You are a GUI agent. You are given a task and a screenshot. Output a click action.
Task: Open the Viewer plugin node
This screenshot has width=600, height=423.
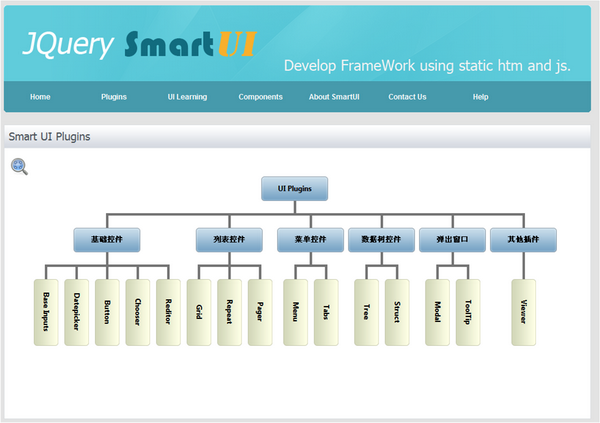coord(523,312)
